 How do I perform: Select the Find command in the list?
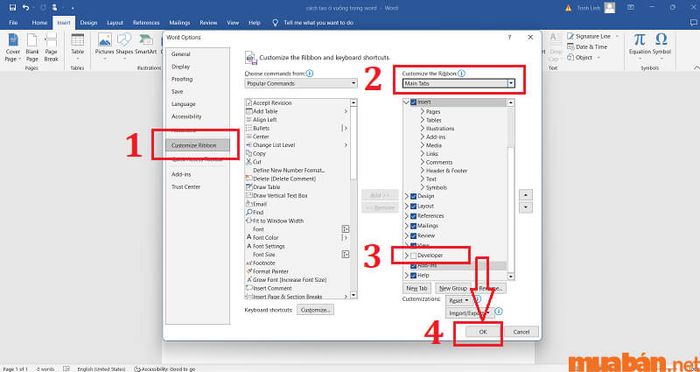pyautogui.click(x=297, y=213)
